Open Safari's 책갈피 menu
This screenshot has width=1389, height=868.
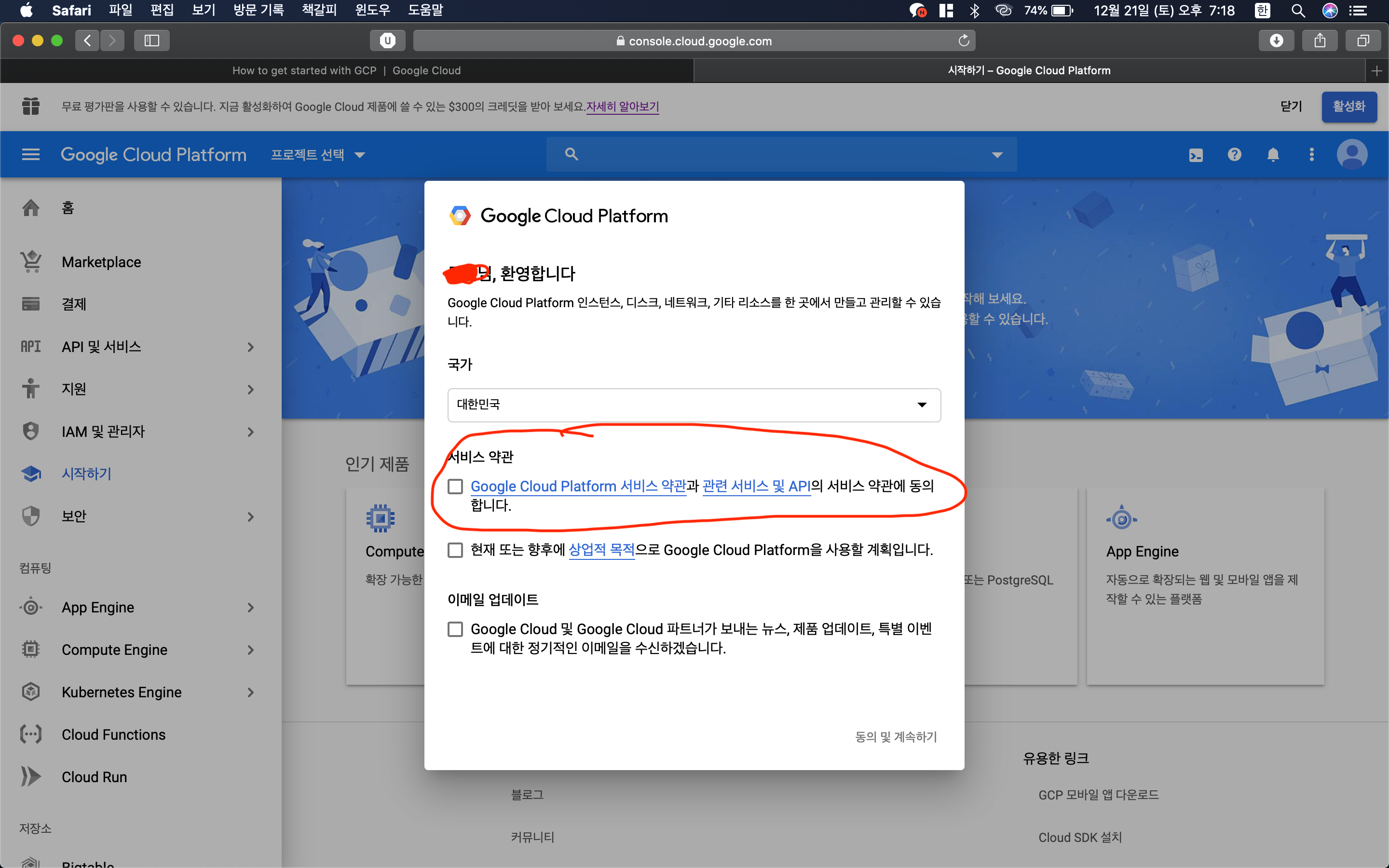coord(319,10)
